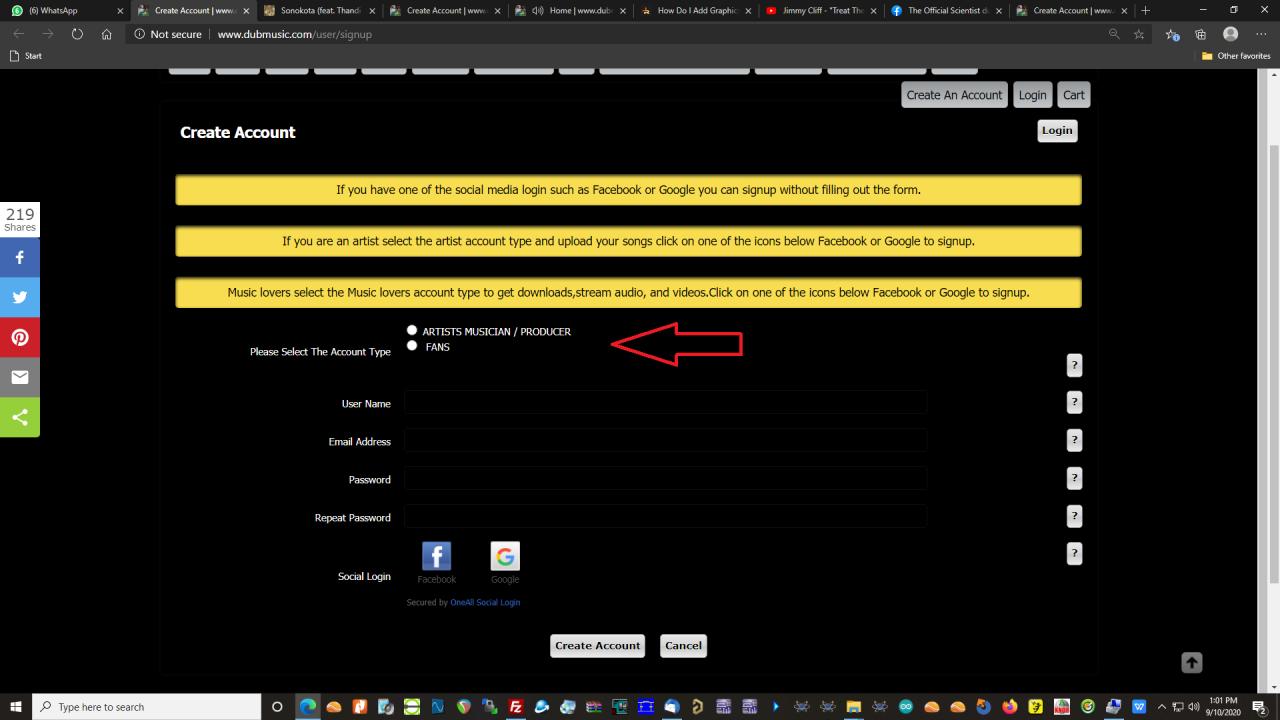This screenshot has height=720, width=1280.
Task: Open the Windows Start menu
Action: click(x=16, y=707)
